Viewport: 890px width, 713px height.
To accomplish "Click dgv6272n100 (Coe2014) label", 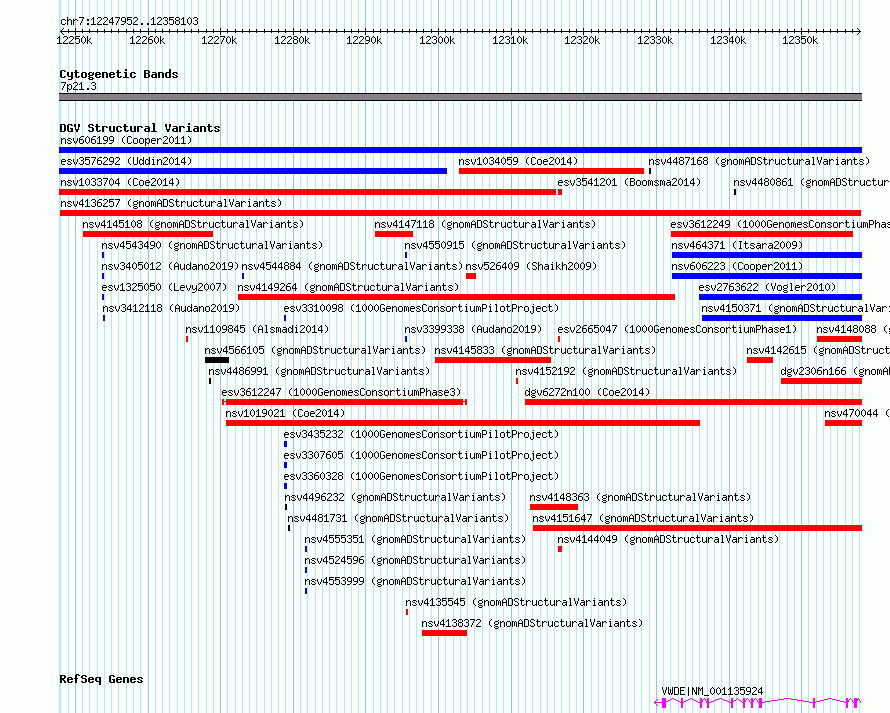I will tap(587, 392).
